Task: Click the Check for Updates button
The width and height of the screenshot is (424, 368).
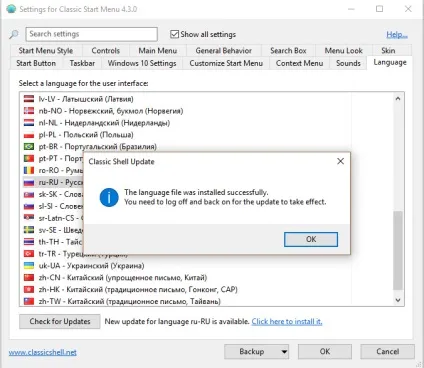Action: (60, 321)
